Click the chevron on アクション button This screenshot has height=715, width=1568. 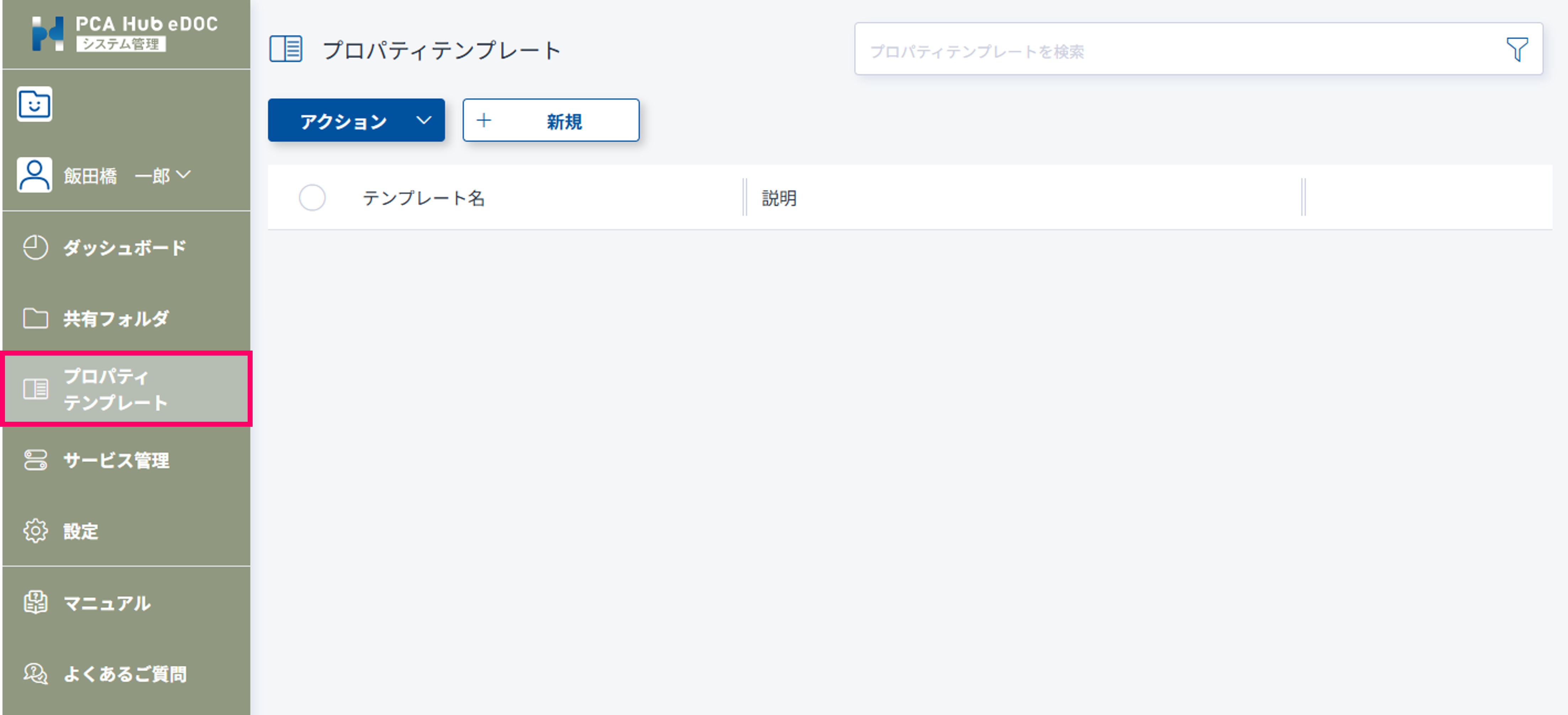click(424, 120)
